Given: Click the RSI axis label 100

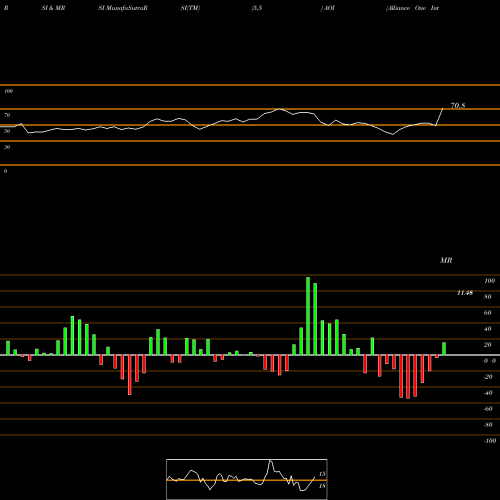Looking at the screenshot, I should click(8, 91).
